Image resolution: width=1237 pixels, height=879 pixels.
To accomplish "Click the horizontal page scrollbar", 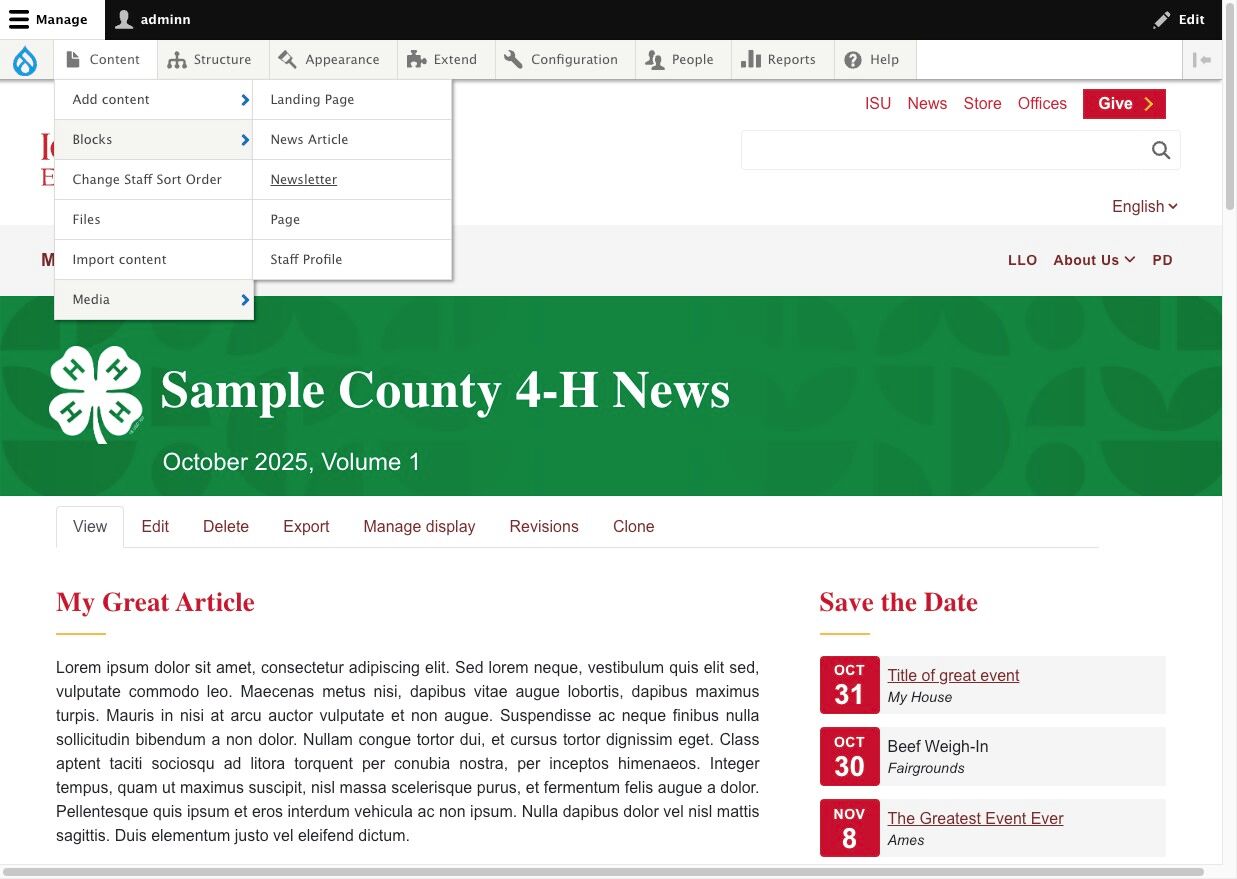I will (603, 872).
